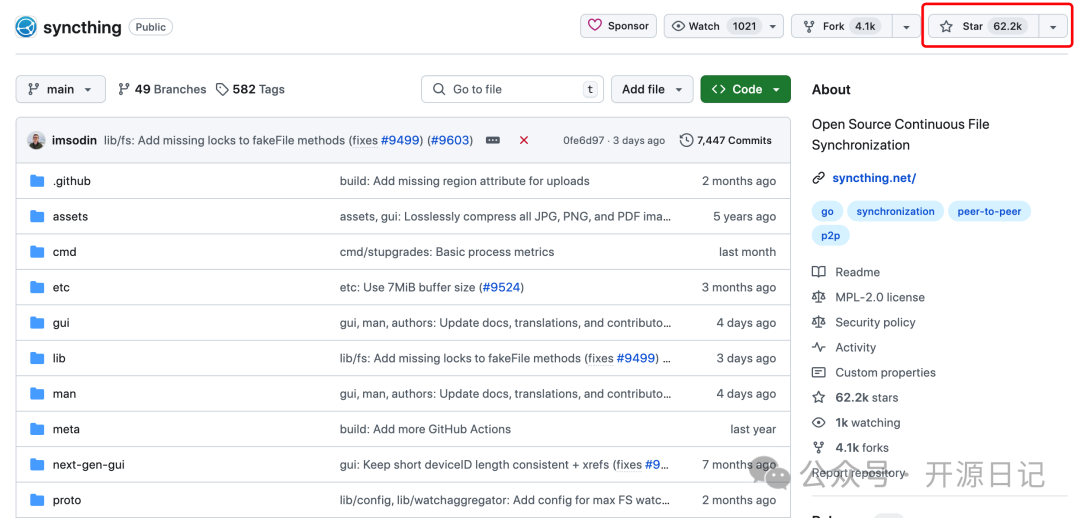Click imsodin's avatar thumbnail
The height and width of the screenshot is (518, 1080).
(36, 141)
